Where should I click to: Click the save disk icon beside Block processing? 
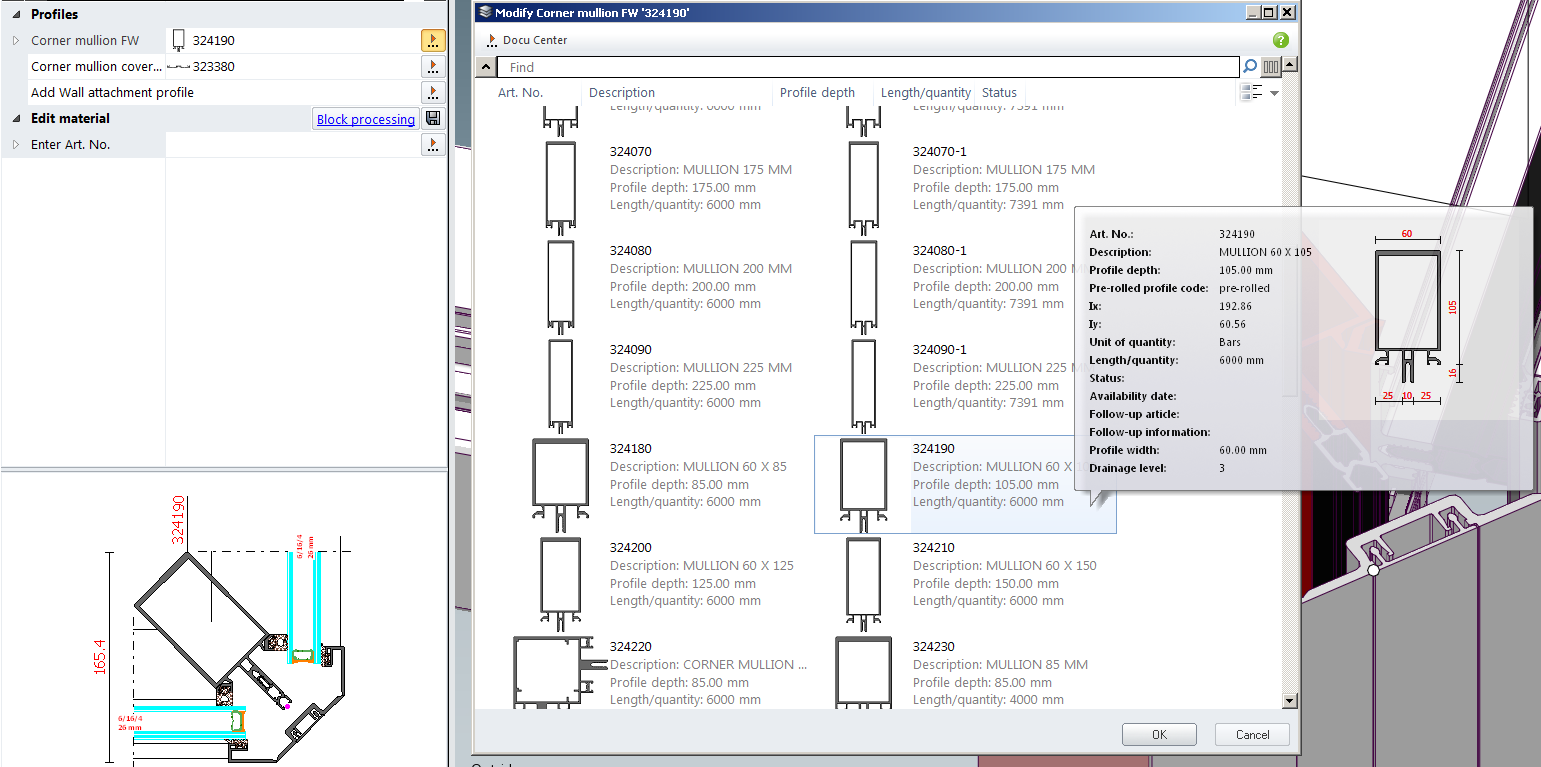(433, 119)
